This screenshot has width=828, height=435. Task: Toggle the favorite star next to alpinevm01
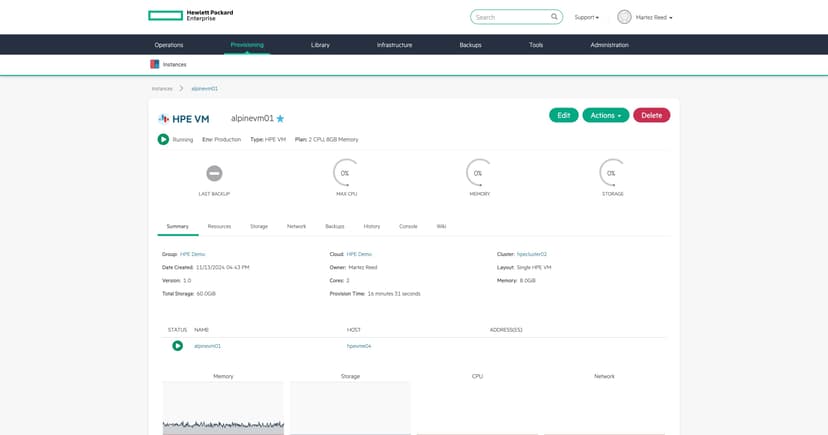(280, 119)
